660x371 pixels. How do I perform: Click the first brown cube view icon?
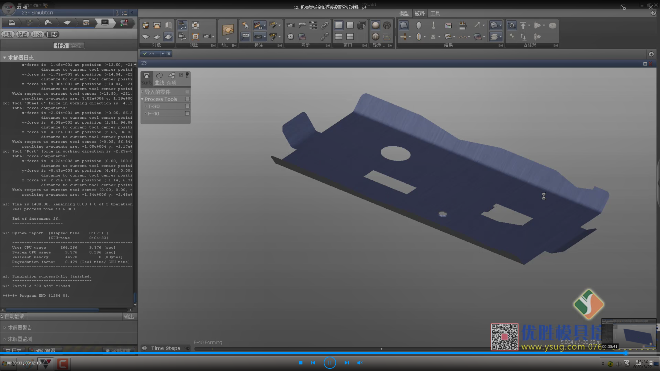[x=145, y=25]
